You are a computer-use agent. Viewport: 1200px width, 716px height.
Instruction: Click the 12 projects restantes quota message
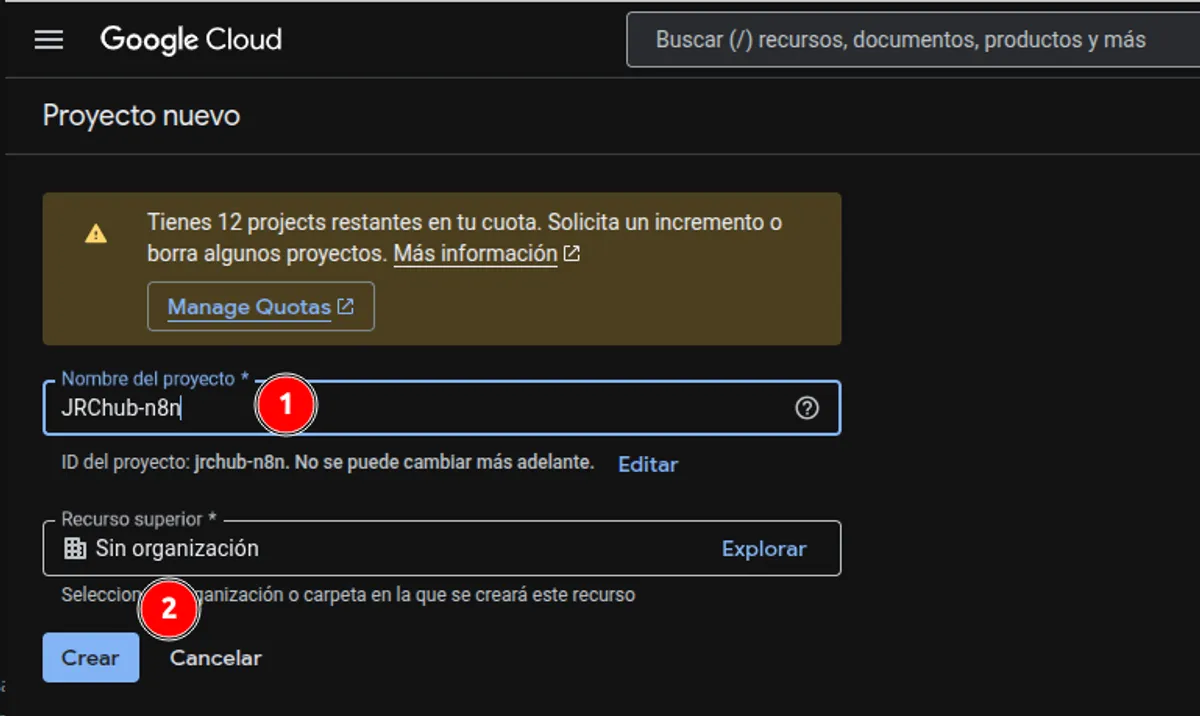[464, 238]
